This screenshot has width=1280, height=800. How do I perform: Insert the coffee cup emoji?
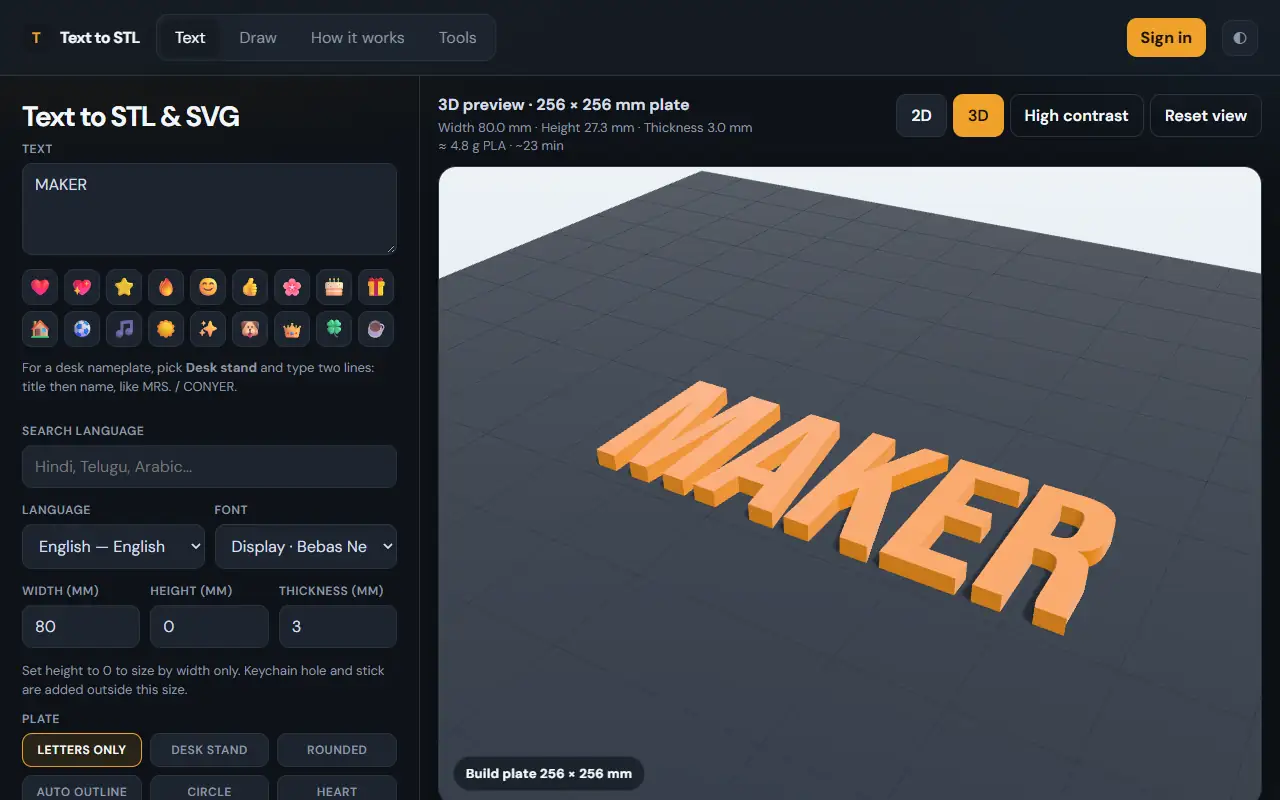[x=376, y=329]
